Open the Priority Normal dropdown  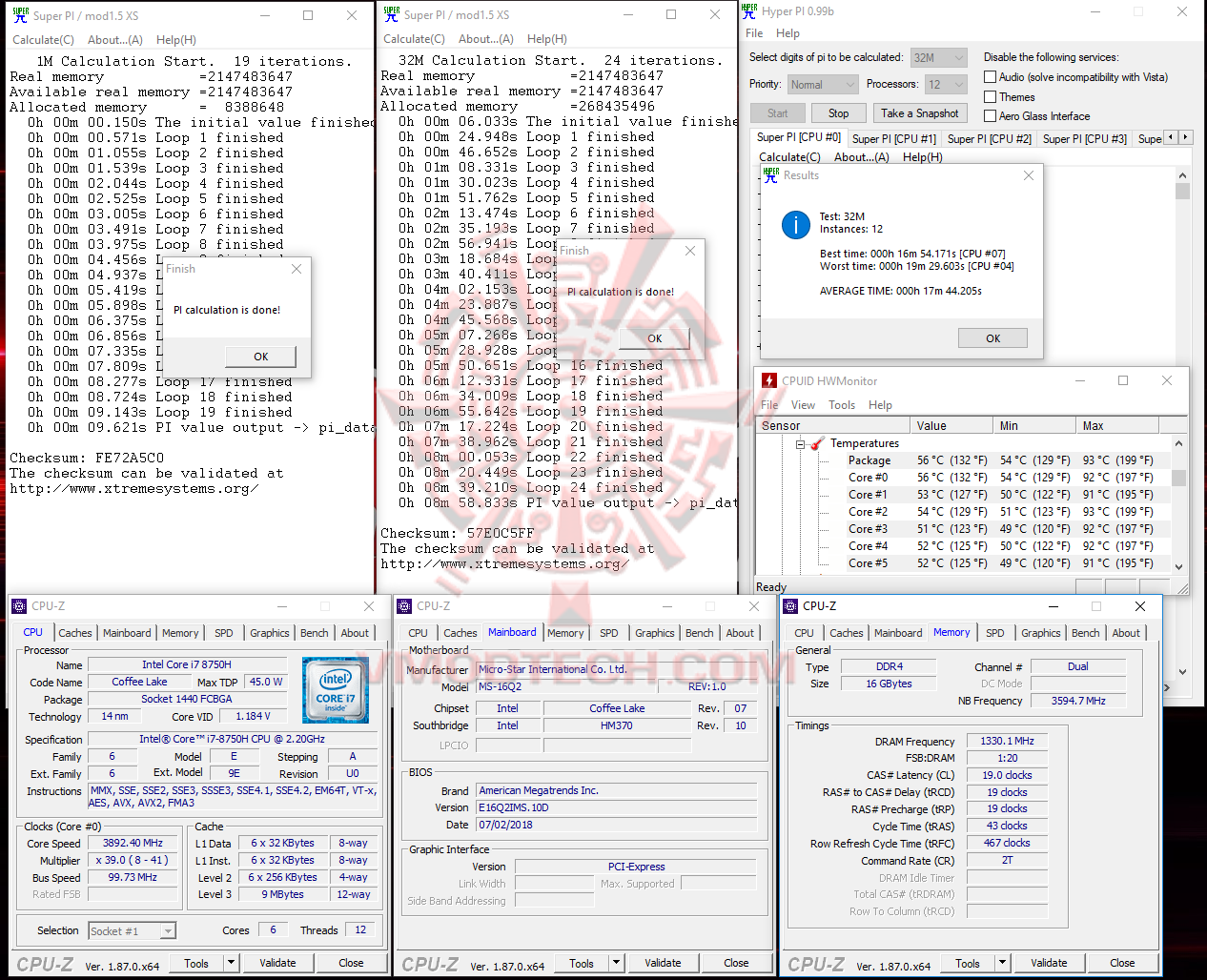tap(822, 84)
